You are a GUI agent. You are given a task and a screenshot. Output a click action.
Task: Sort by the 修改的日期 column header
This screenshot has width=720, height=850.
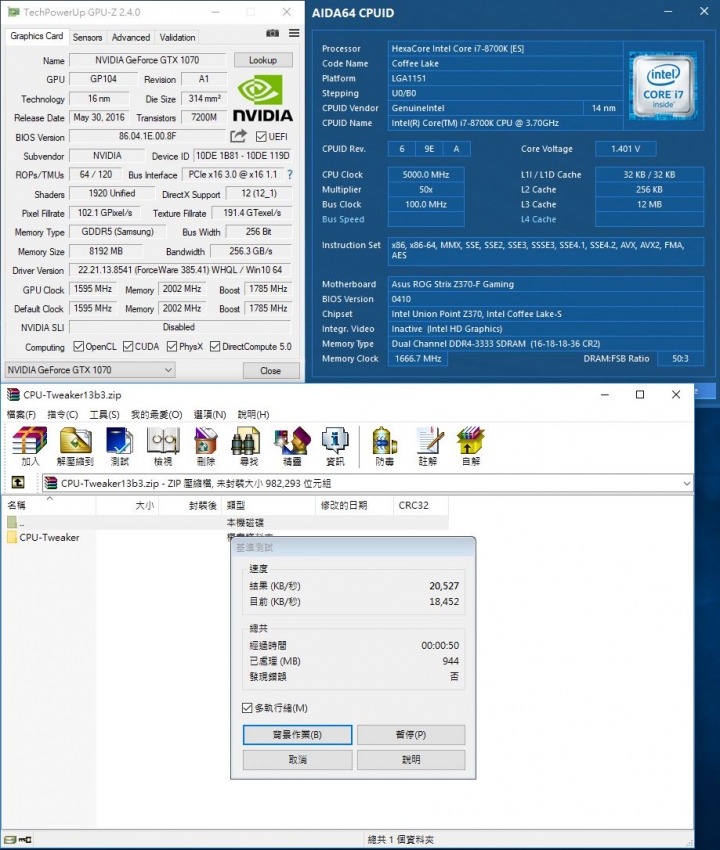coord(354,505)
